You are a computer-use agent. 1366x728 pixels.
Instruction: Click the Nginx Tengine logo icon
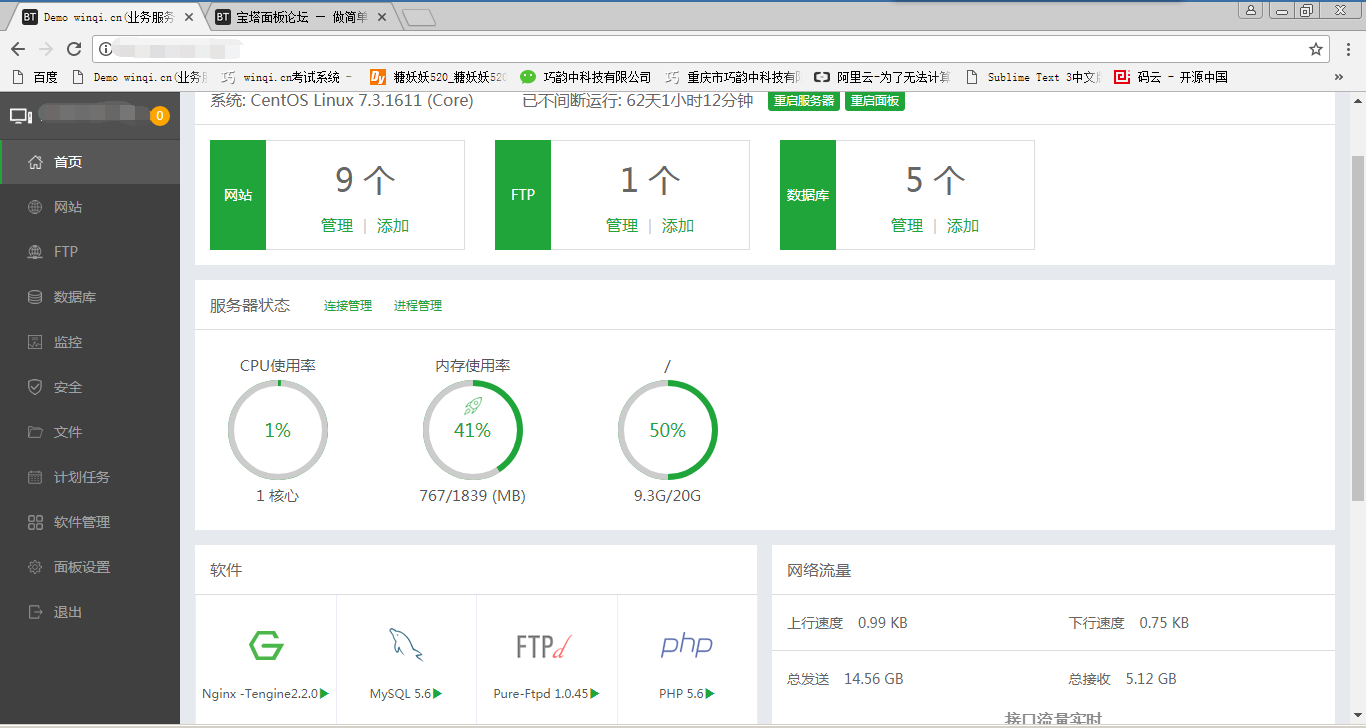point(266,646)
